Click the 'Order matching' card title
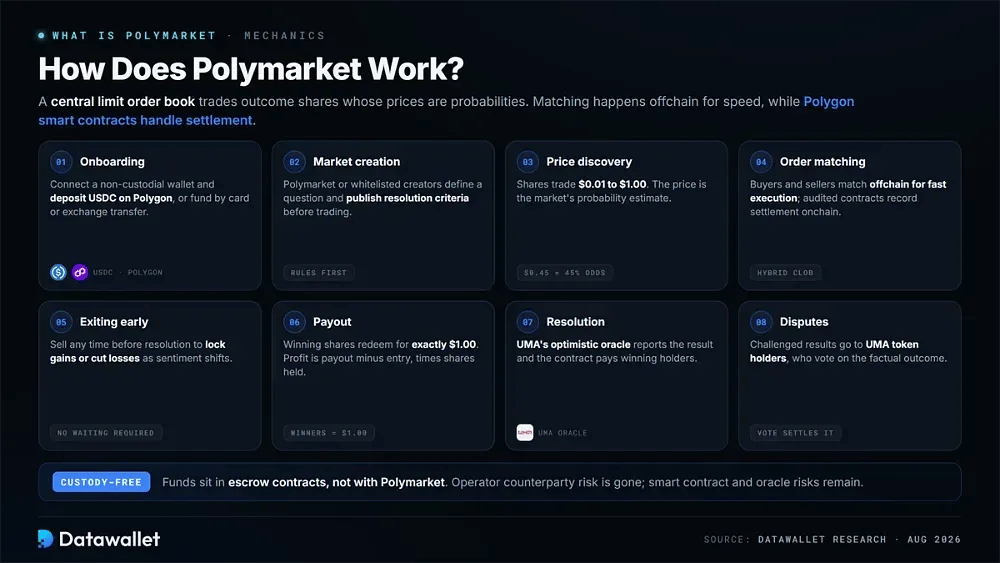The width and height of the screenshot is (1000, 563). click(x=823, y=162)
